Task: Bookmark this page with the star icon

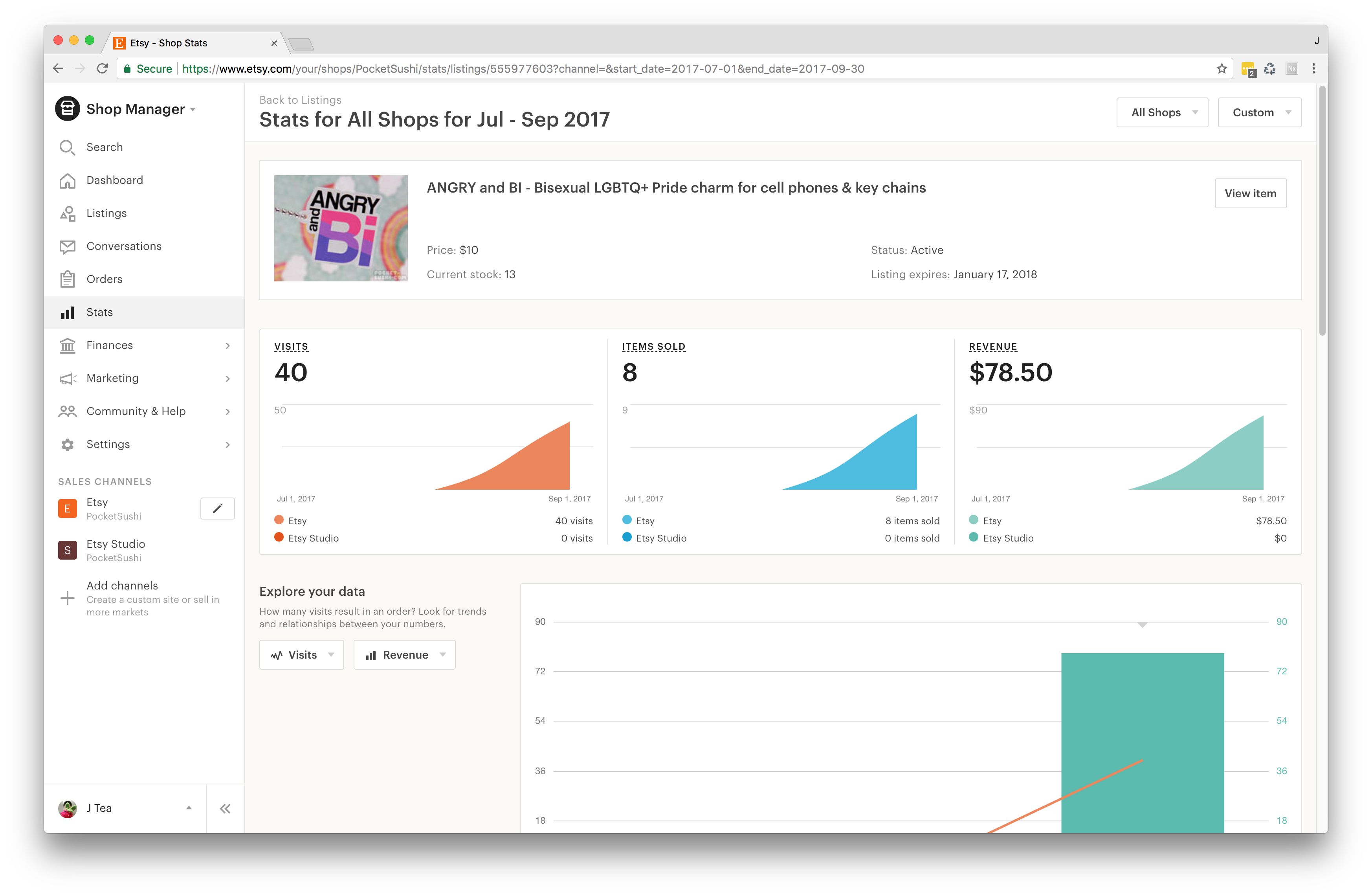Action: coord(1222,69)
